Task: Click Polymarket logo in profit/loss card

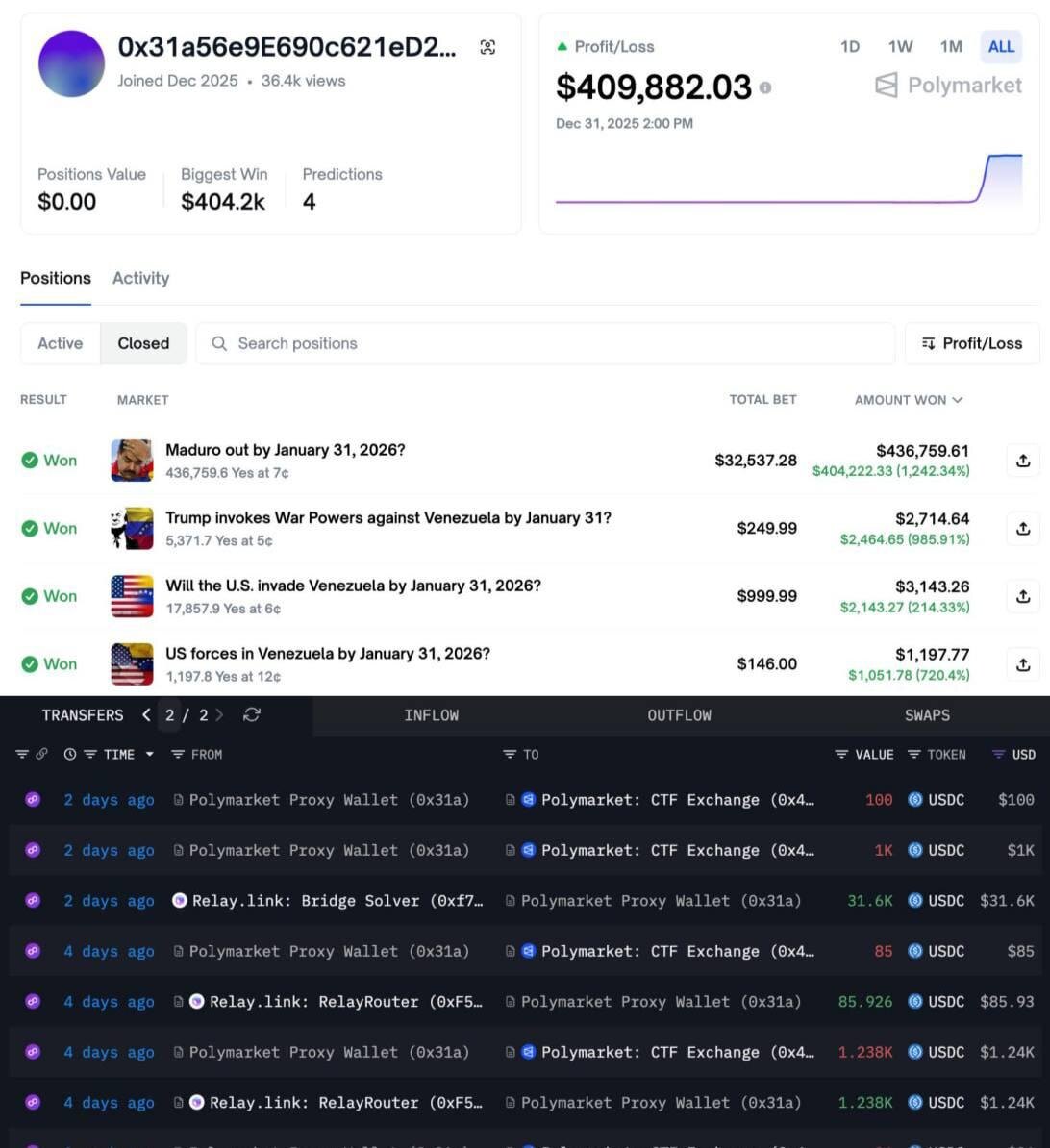Action: 949,86
